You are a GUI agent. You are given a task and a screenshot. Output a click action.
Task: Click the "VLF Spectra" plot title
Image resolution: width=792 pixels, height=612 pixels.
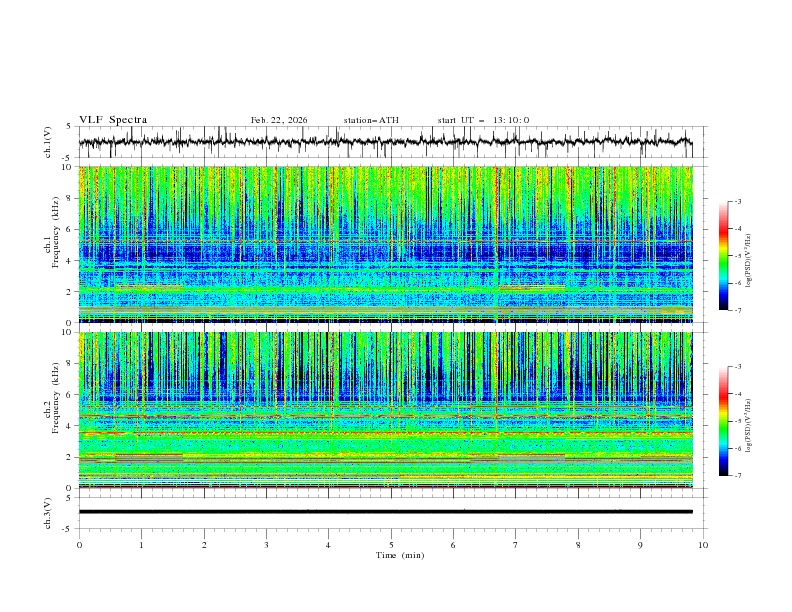pyautogui.click(x=113, y=120)
